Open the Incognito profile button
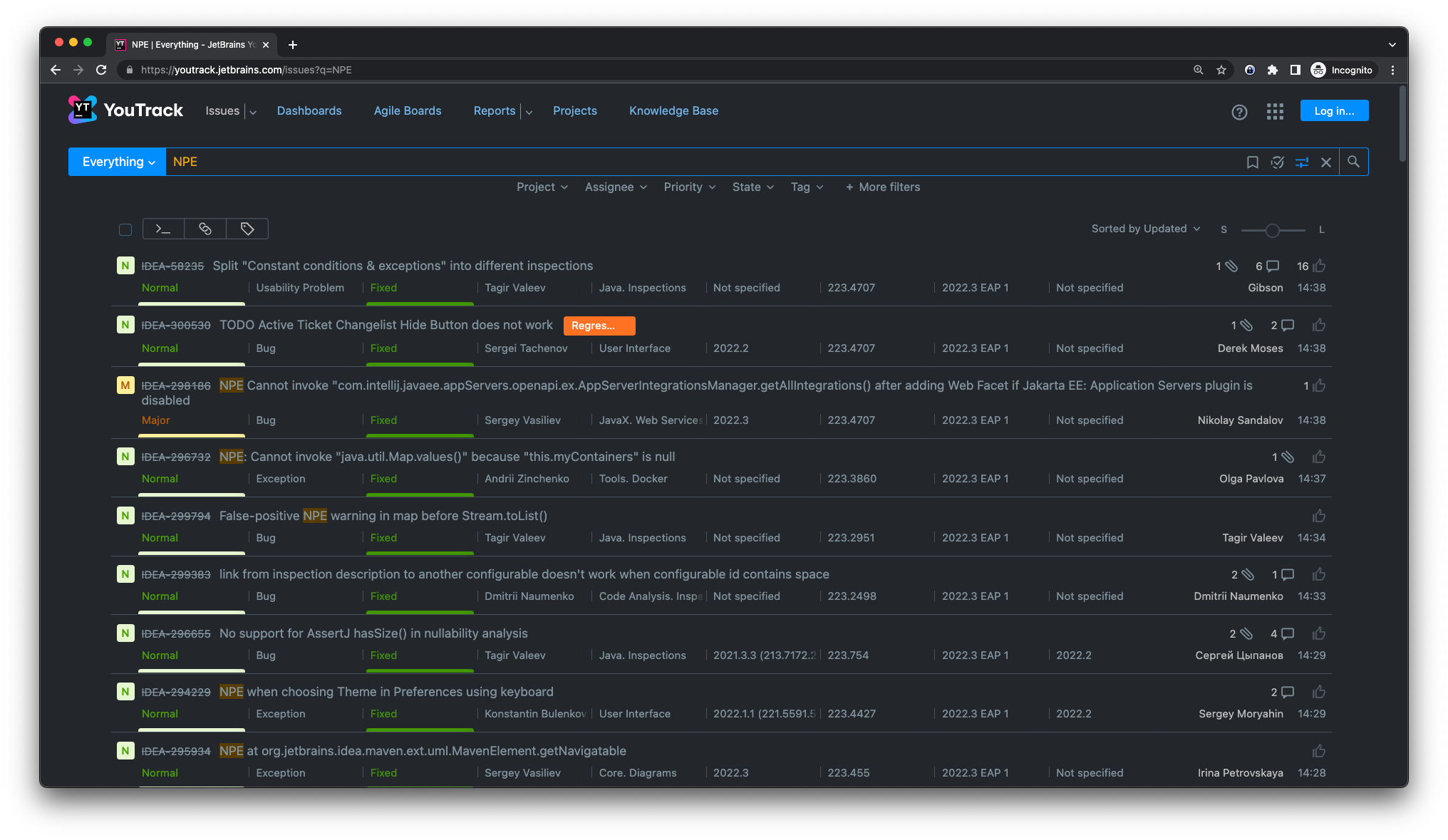This screenshot has width=1448, height=840. [x=1343, y=70]
